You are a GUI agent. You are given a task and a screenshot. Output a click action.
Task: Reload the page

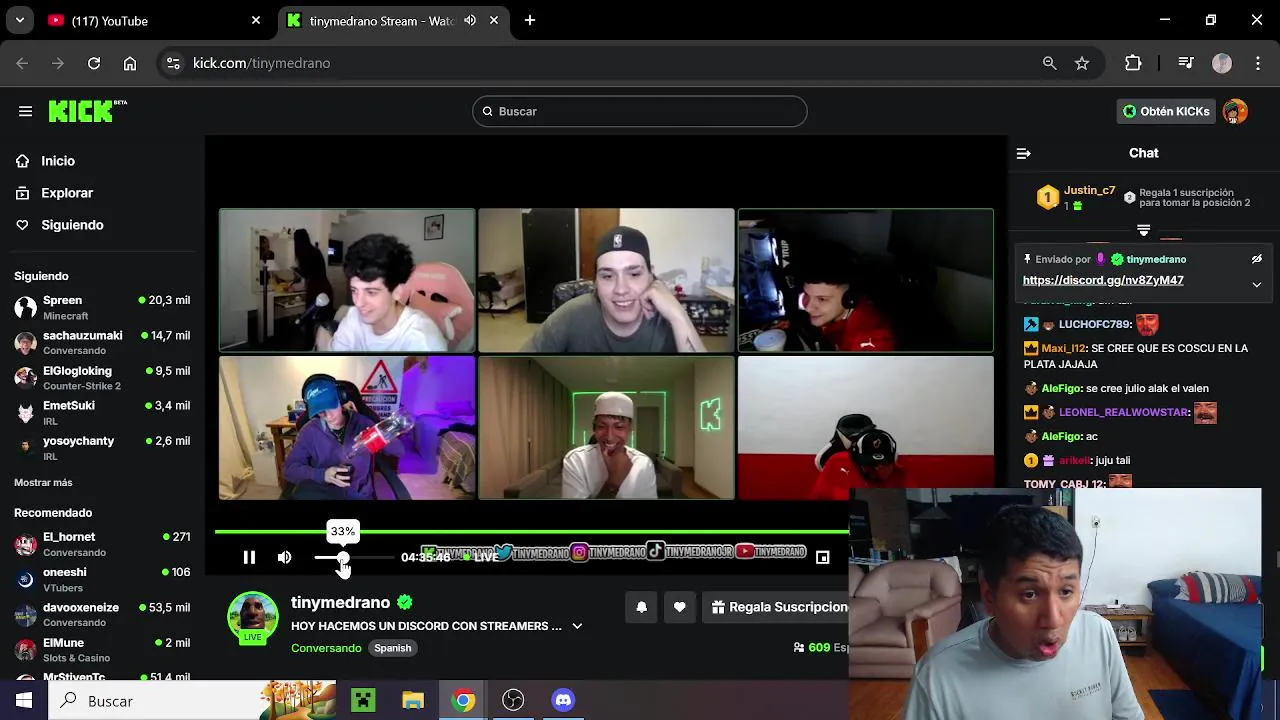point(94,63)
